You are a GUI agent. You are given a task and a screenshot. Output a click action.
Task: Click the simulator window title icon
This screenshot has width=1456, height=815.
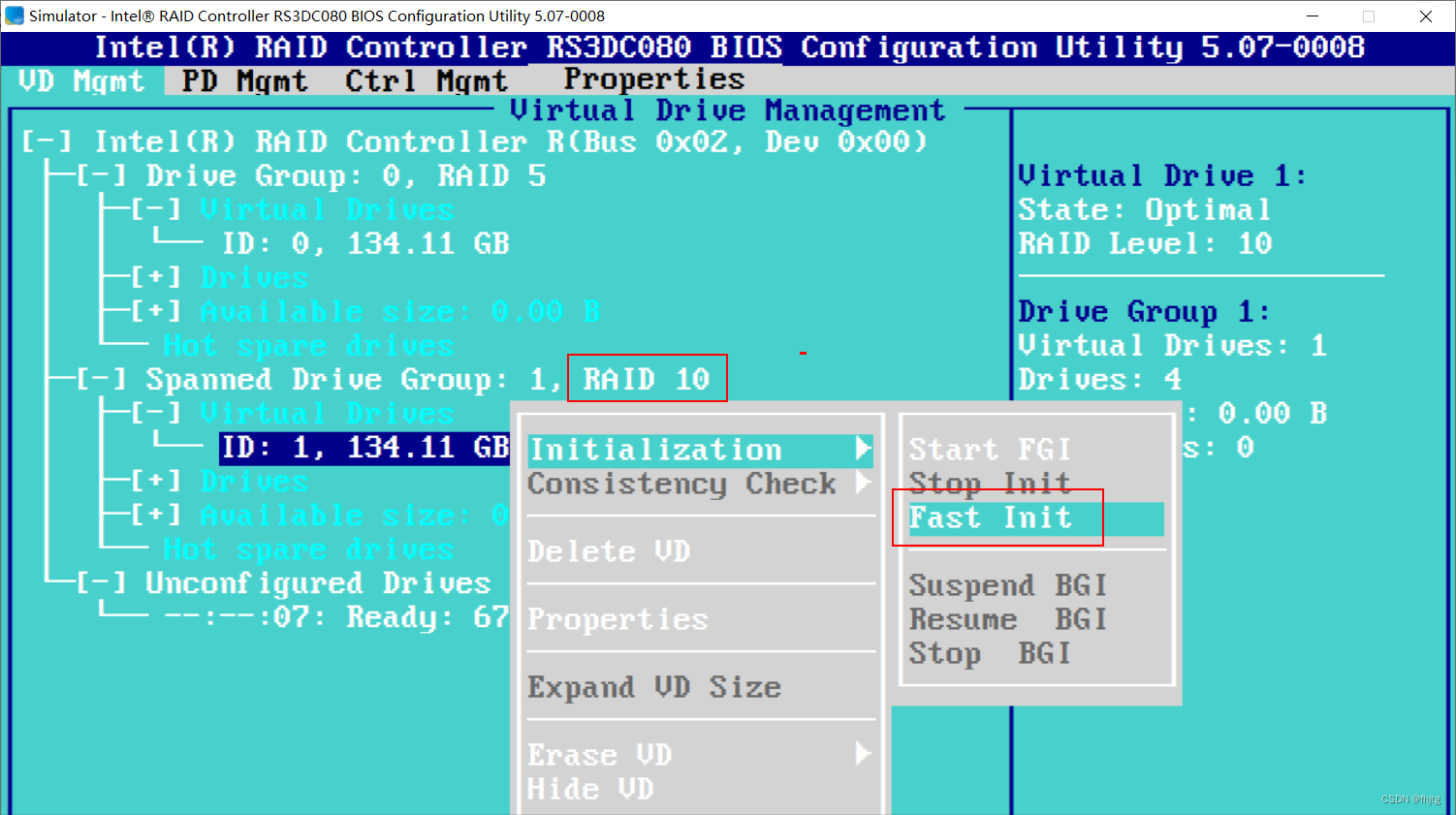point(15,16)
